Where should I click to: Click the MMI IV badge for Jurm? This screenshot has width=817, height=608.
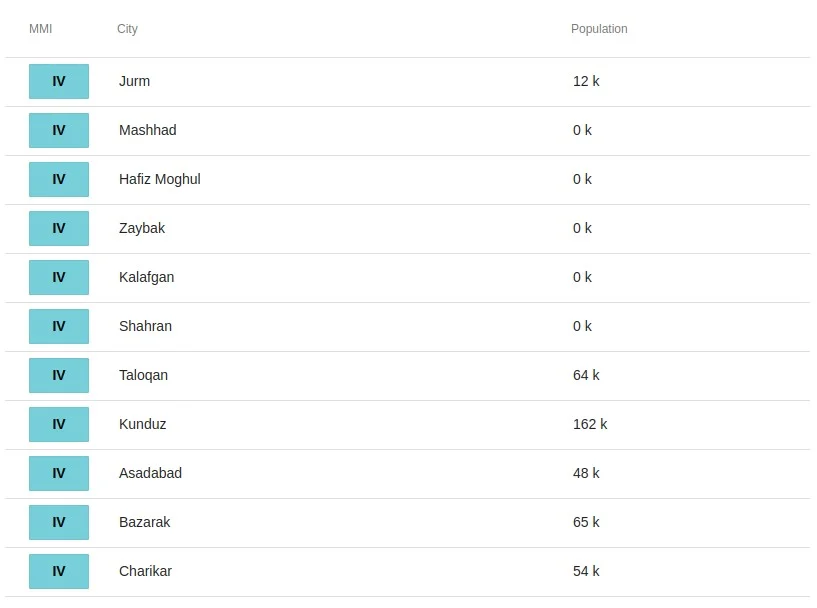point(59,81)
